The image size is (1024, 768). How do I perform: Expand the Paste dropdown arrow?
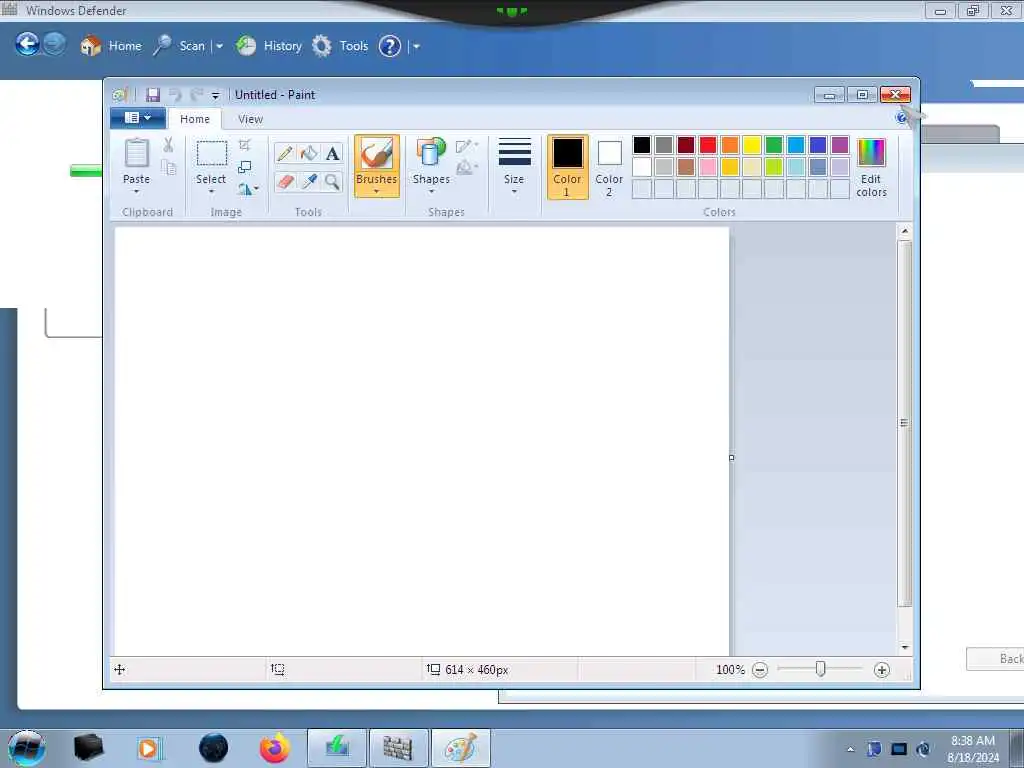(136, 191)
